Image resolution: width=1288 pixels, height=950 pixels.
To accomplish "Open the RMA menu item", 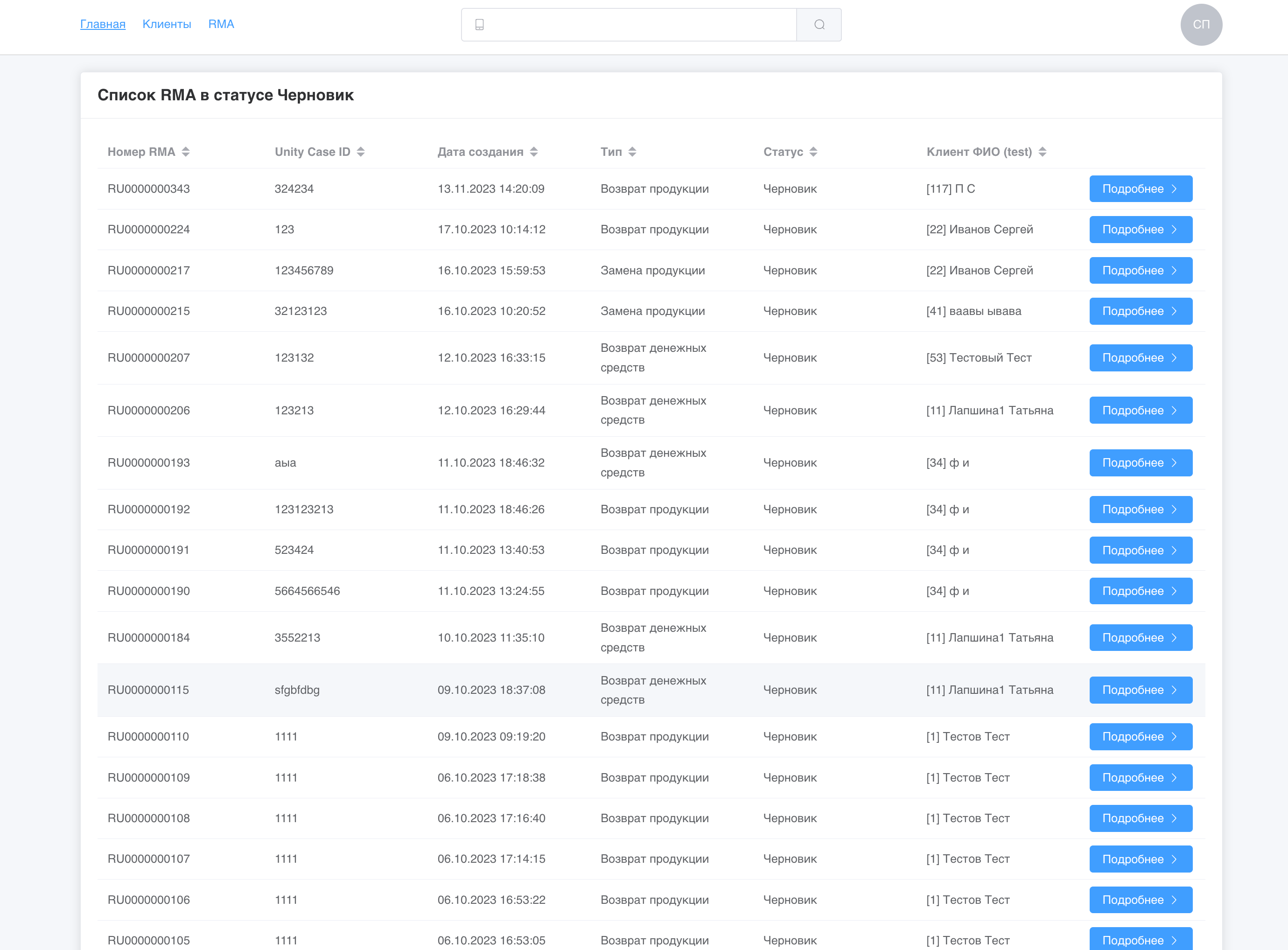I will click(221, 24).
